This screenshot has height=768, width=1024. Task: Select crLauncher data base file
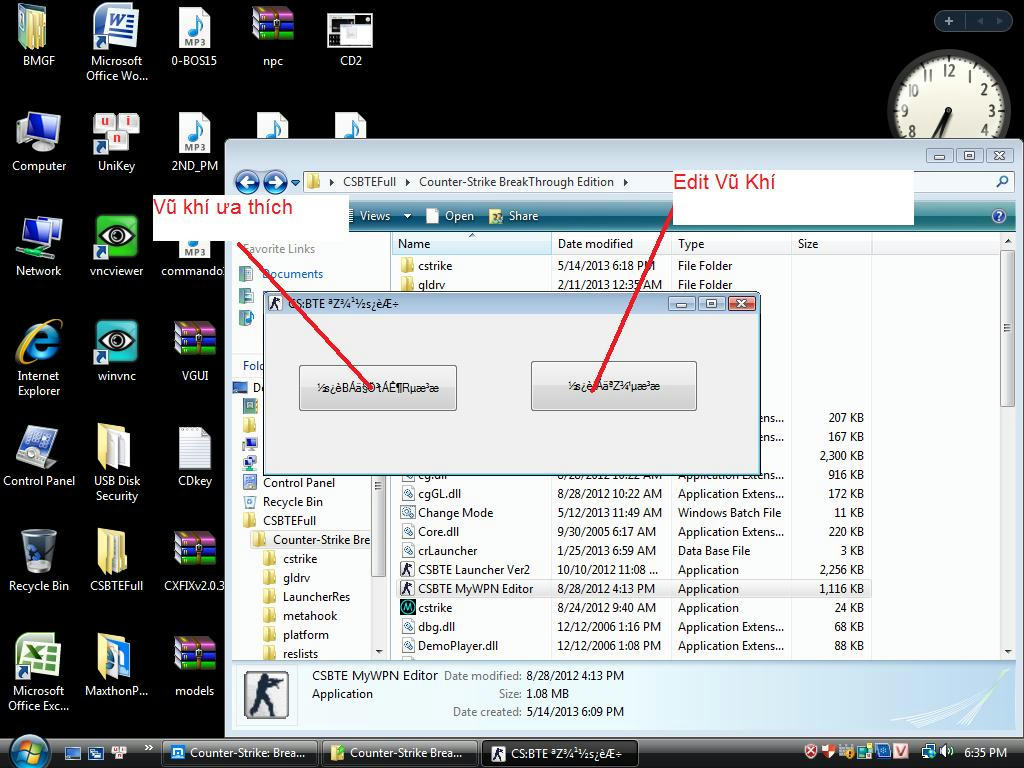[447, 551]
